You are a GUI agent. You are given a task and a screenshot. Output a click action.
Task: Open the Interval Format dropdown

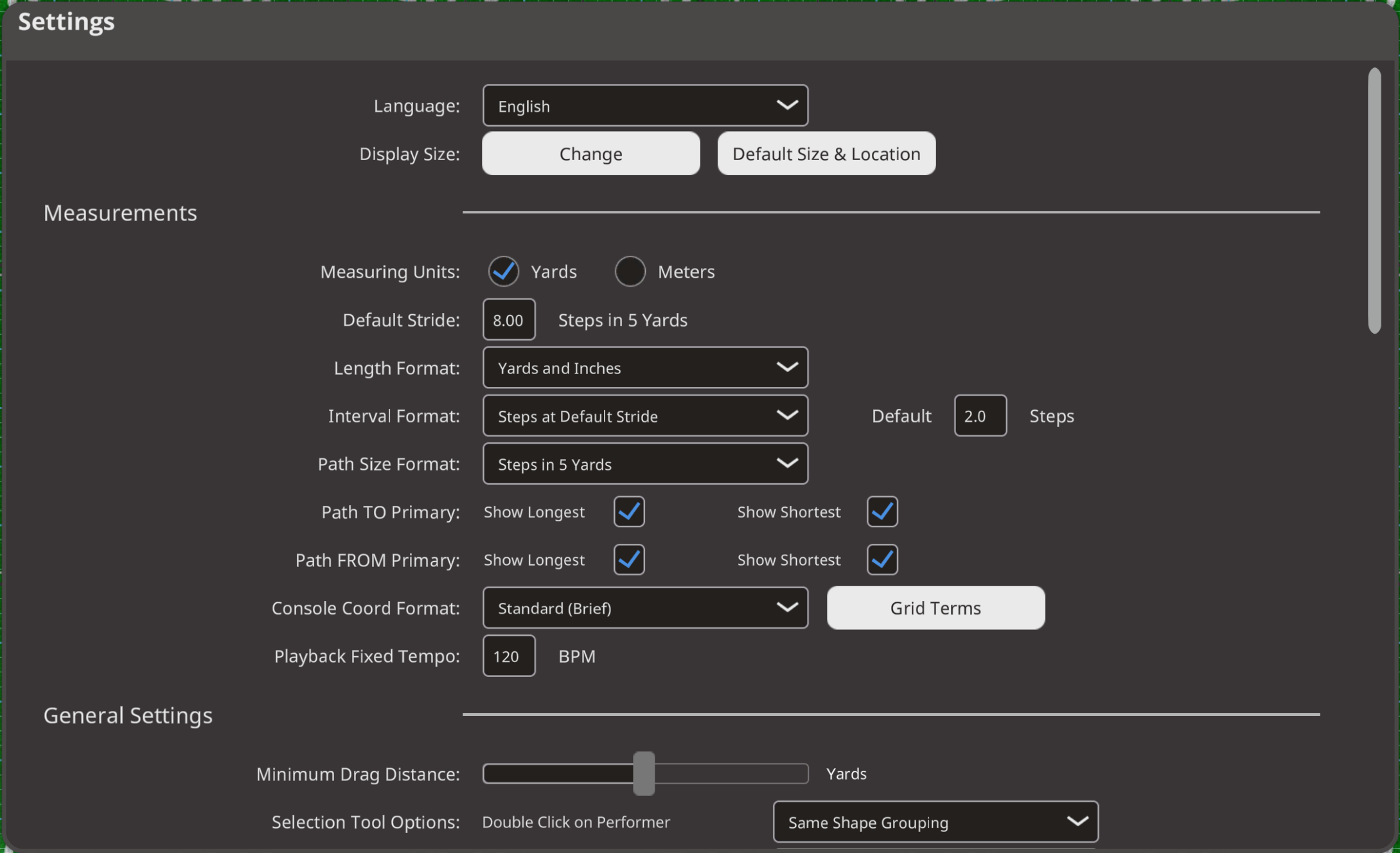pos(644,416)
